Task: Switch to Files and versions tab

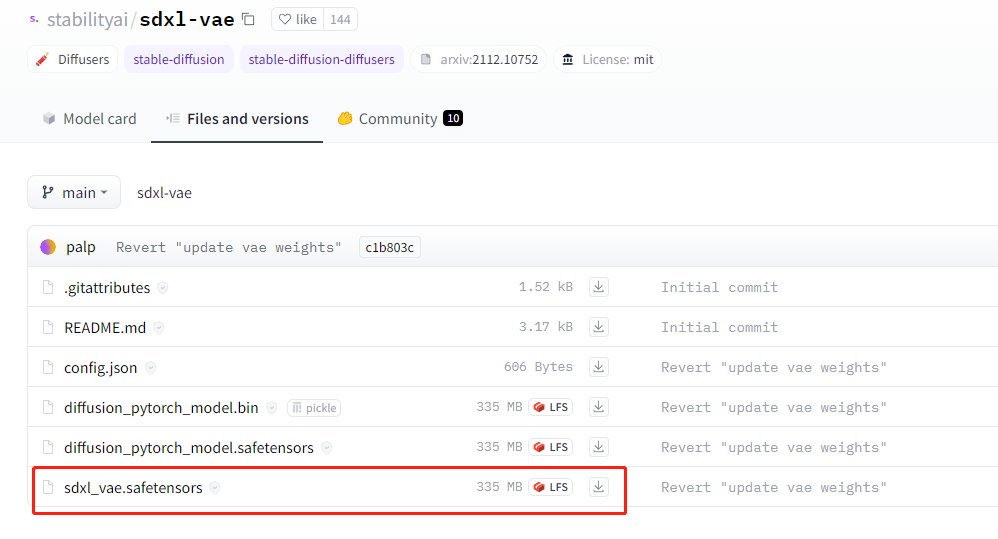Action: [x=237, y=119]
